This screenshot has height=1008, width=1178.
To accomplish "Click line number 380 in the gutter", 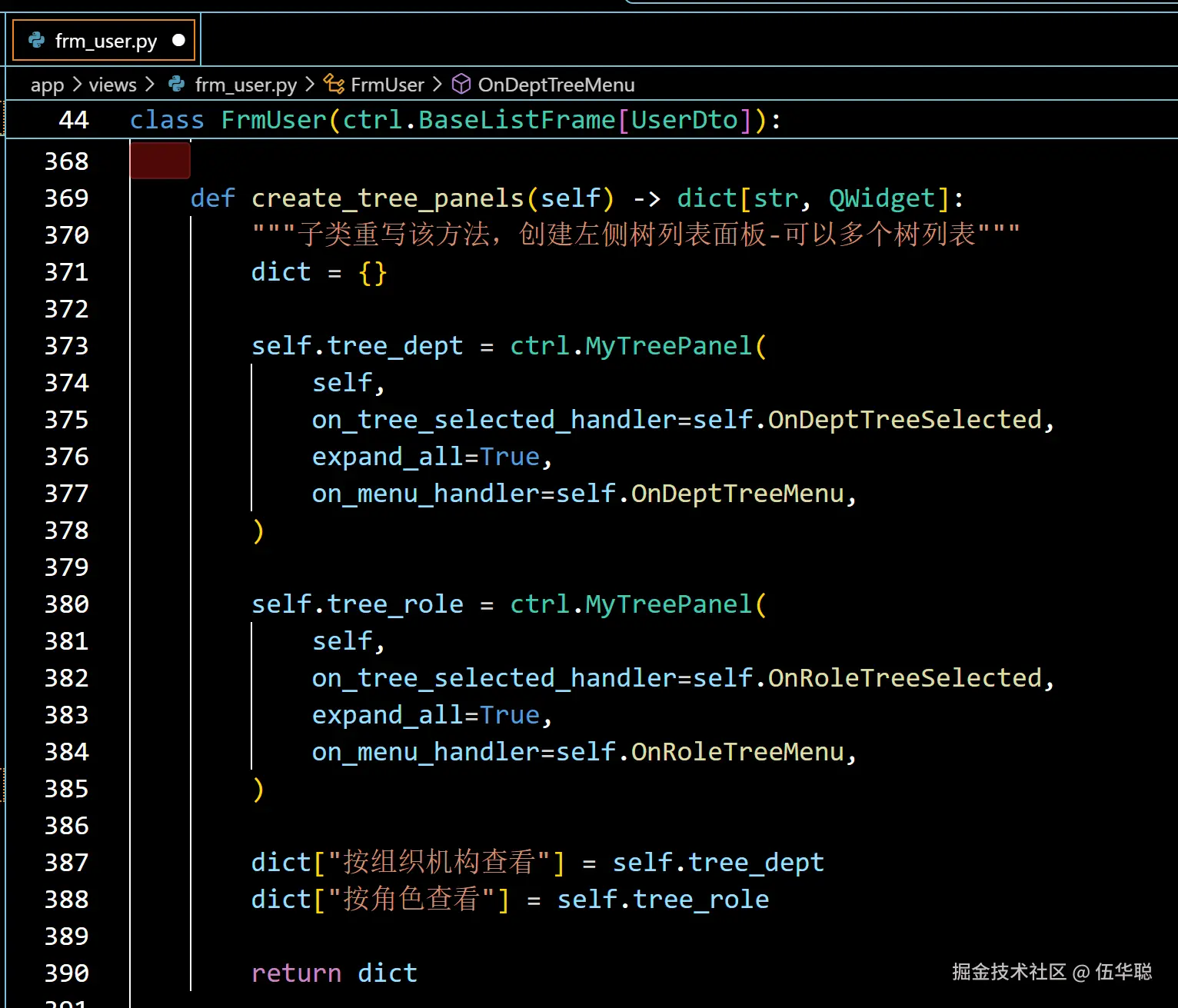I will [x=66, y=604].
